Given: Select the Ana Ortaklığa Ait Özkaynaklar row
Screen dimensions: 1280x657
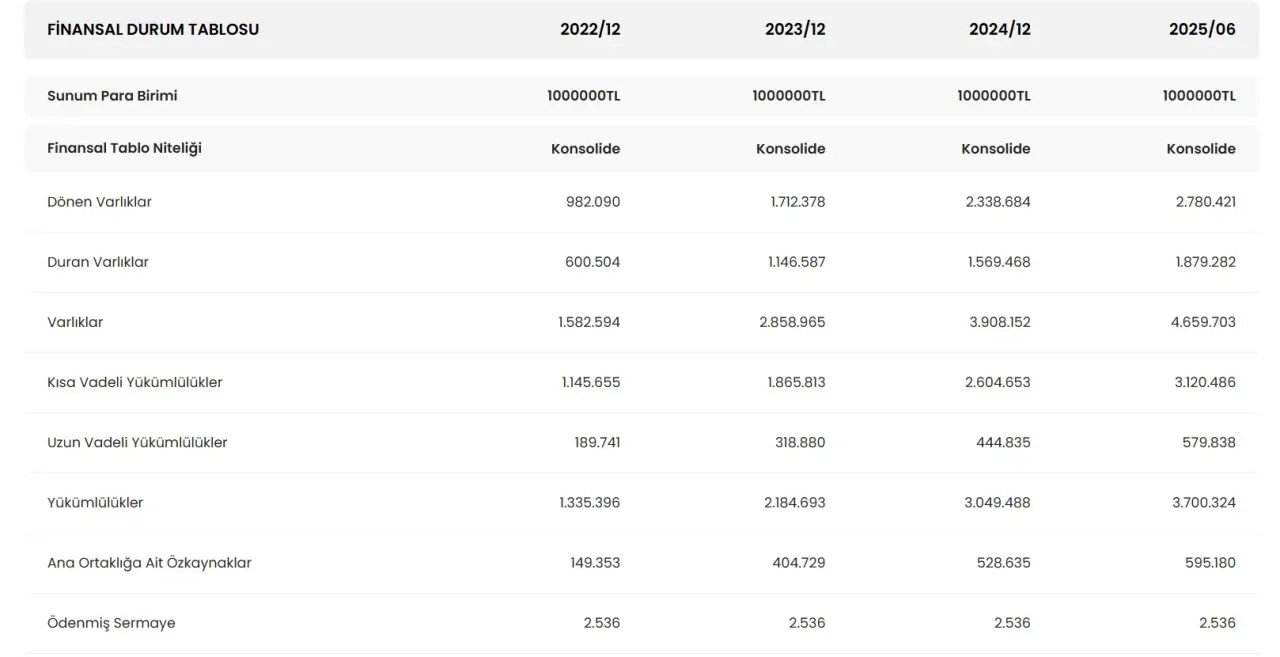Looking at the screenshot, I should point(149,563).
